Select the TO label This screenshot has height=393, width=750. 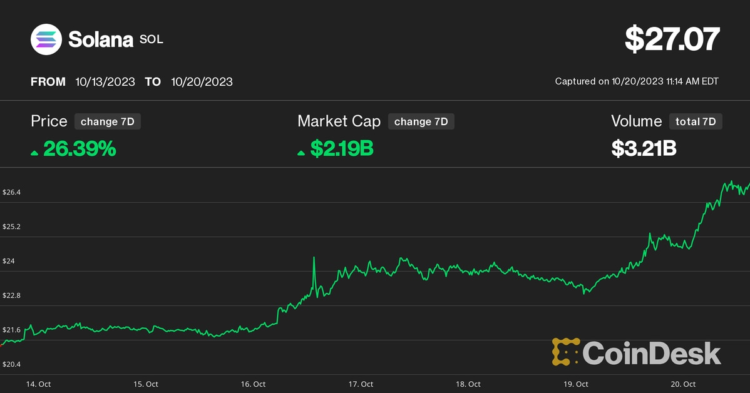pyautogui.click(x=153, y=82)
